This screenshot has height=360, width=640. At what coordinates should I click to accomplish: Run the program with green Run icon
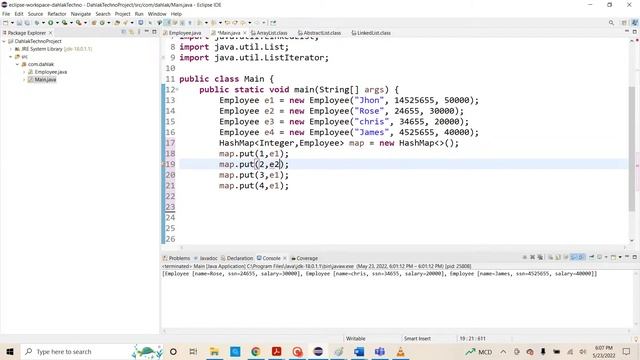[x=51, y=23]
